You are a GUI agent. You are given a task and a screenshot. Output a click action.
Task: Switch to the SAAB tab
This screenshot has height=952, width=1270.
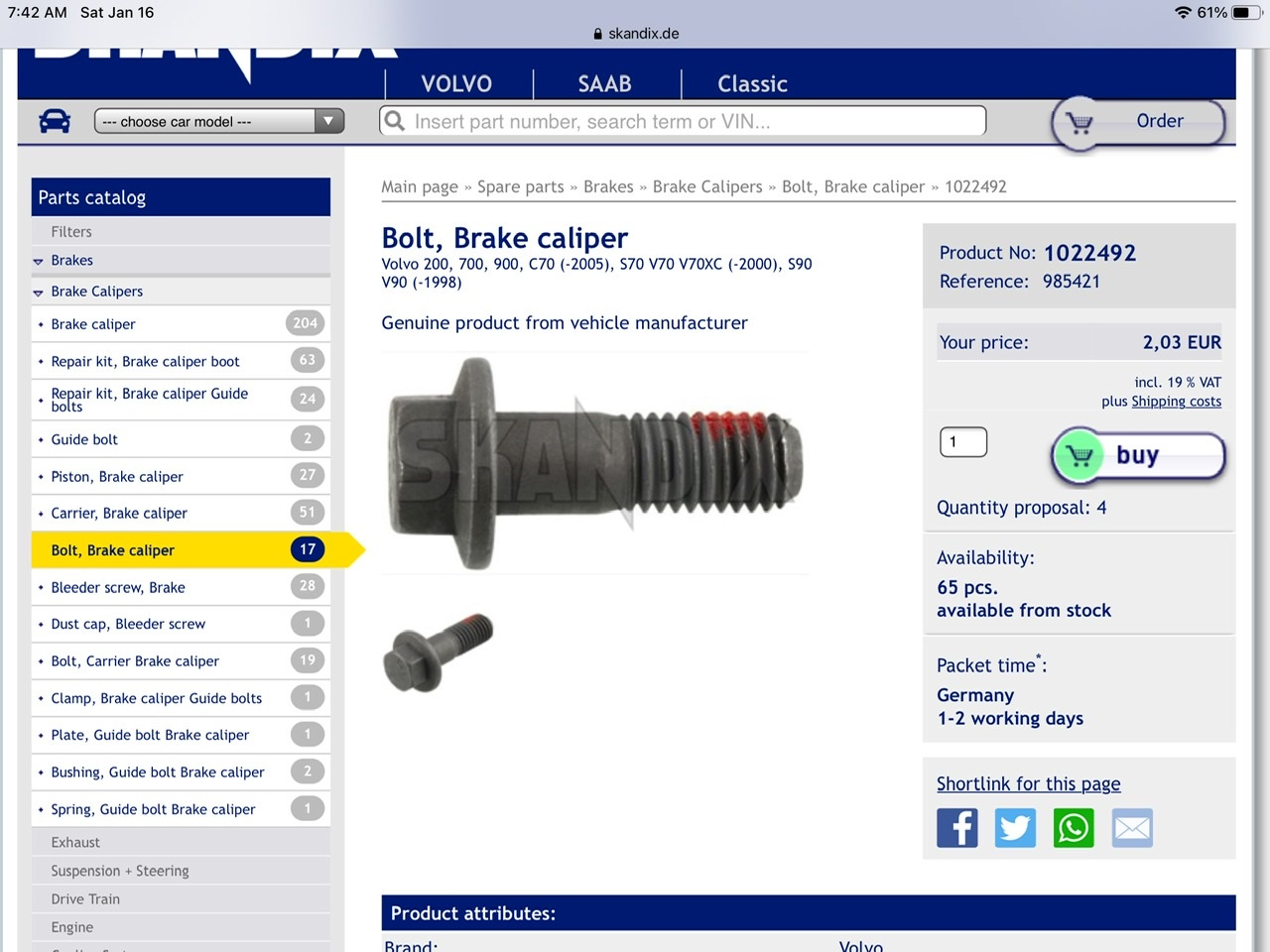(604, 84)
